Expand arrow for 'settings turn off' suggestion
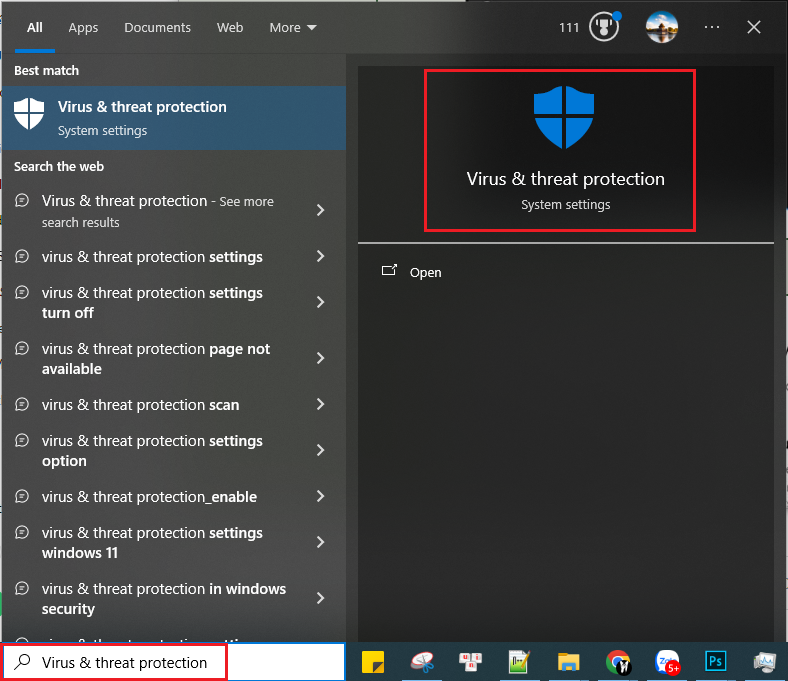 pos(320,302)
